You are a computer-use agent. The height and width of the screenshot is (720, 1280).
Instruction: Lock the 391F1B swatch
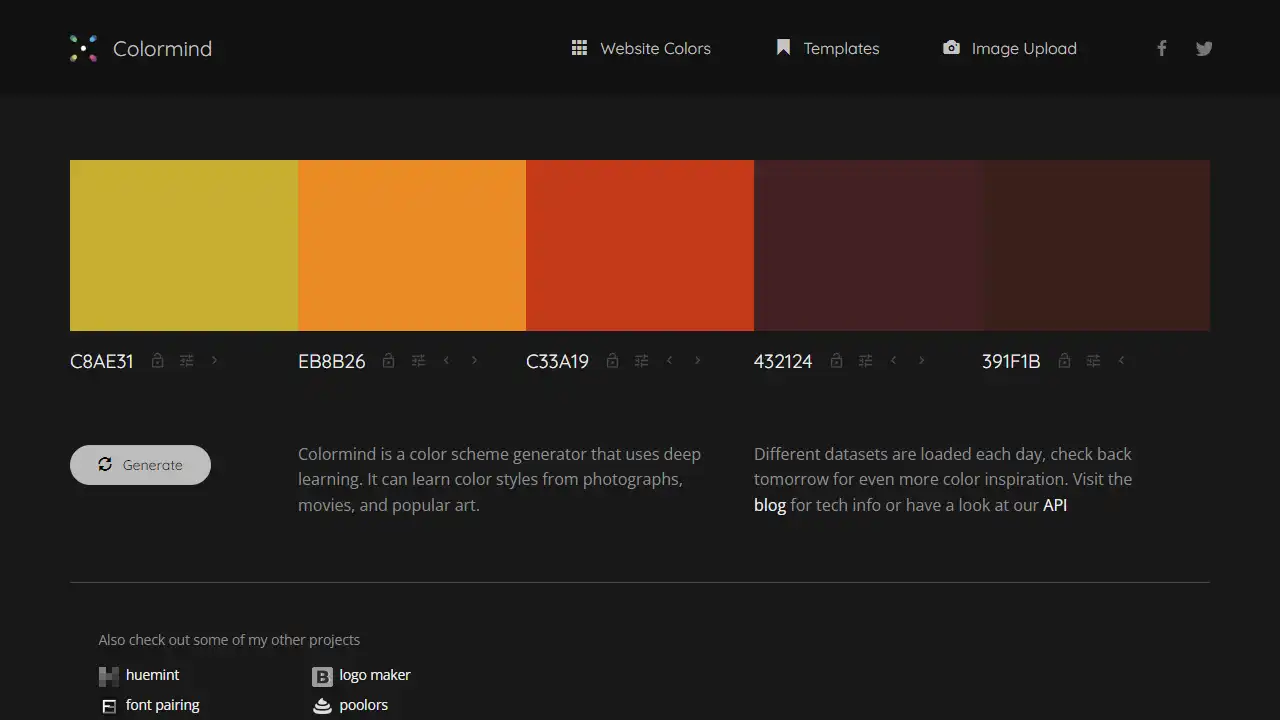[x=1064, y=360]
